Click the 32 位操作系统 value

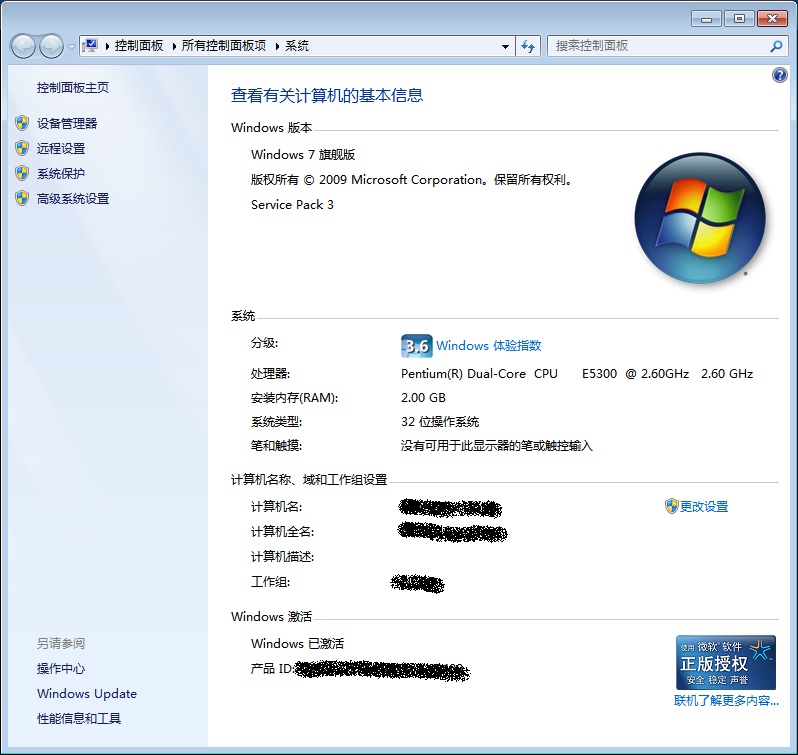click(440, 422)
